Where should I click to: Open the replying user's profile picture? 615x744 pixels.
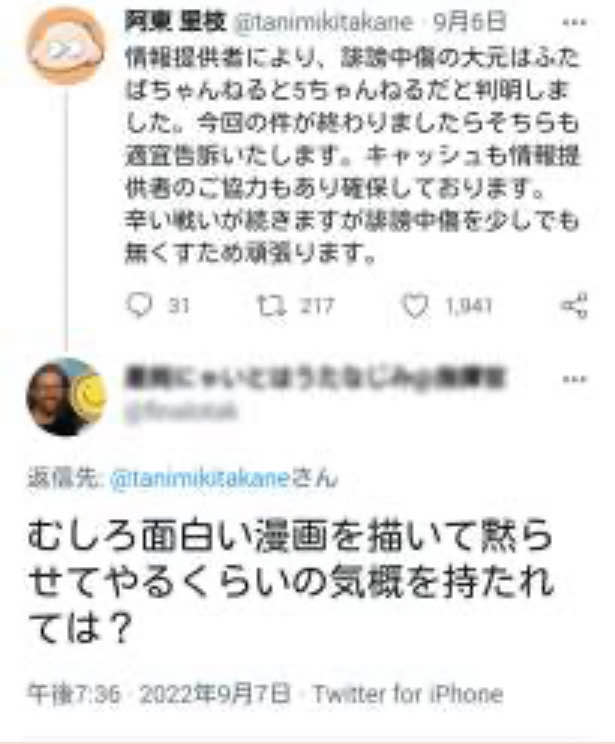coord(66,397)
